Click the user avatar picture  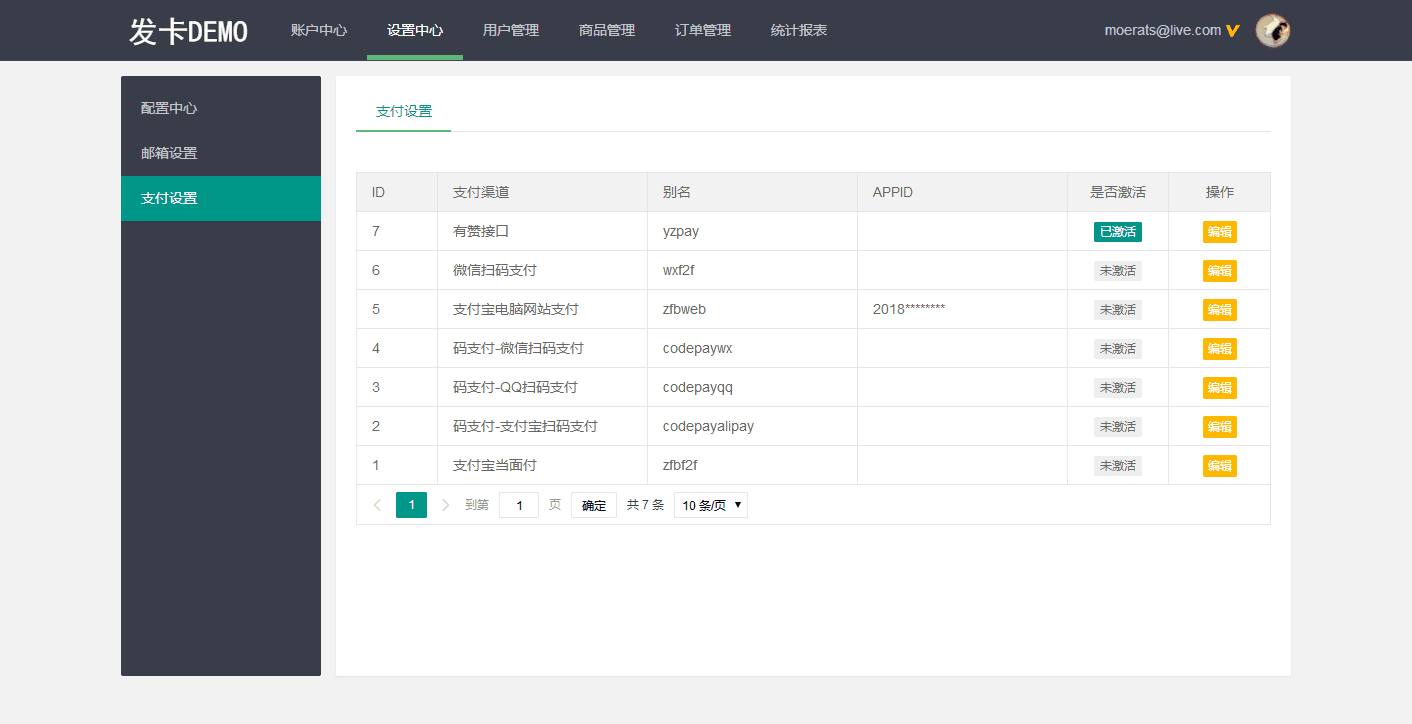pos(1272,30)
